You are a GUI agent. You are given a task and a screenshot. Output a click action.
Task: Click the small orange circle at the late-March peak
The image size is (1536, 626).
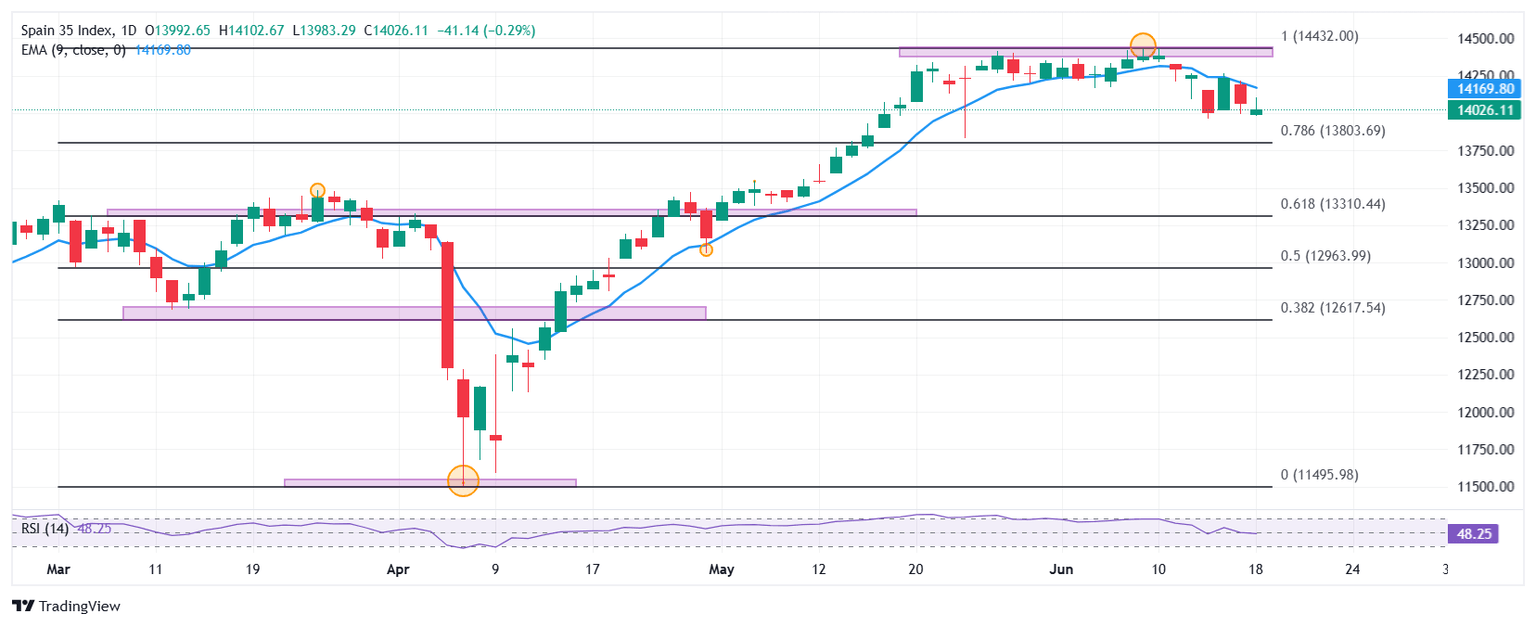coord(317,190)
